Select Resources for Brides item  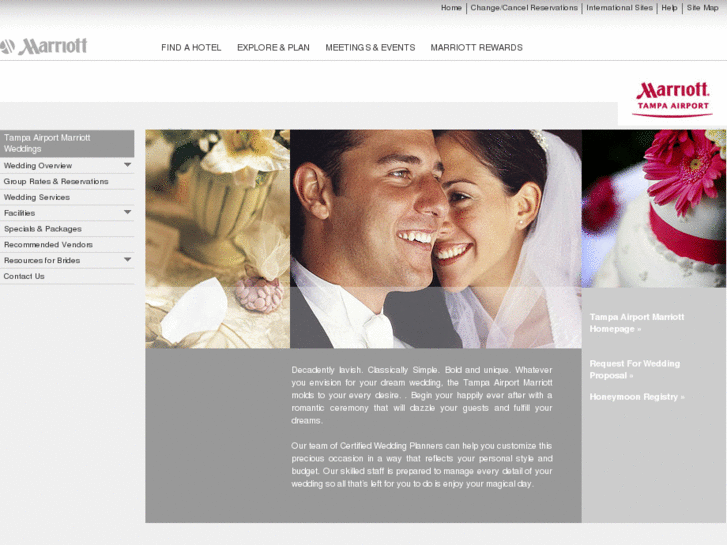click(x=42, y=260)
